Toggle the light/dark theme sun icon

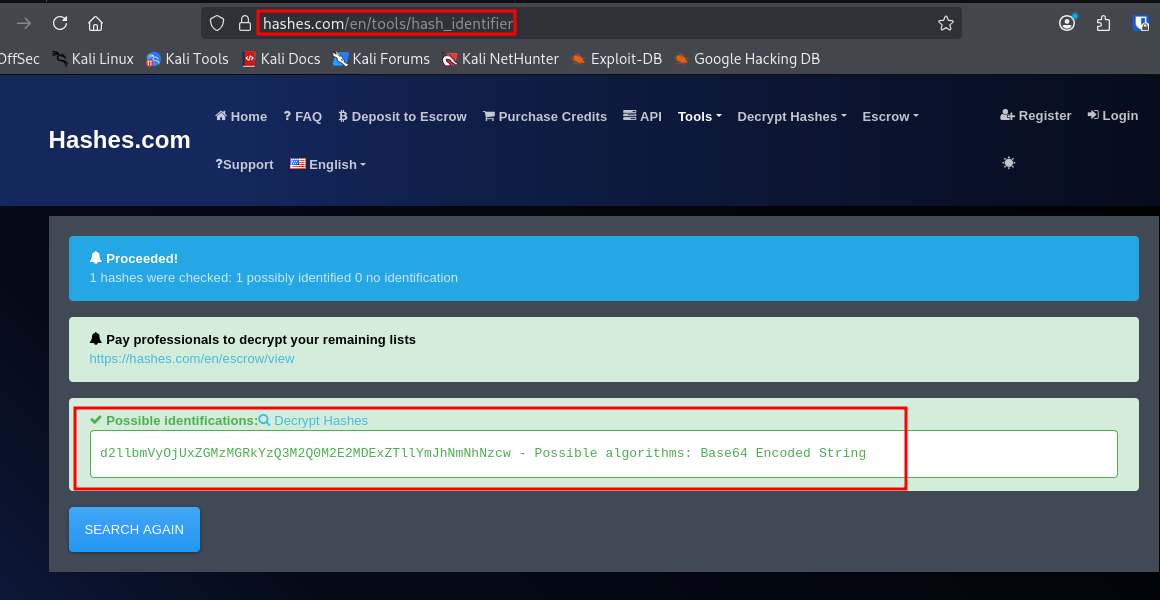[x=1008, y=163]
